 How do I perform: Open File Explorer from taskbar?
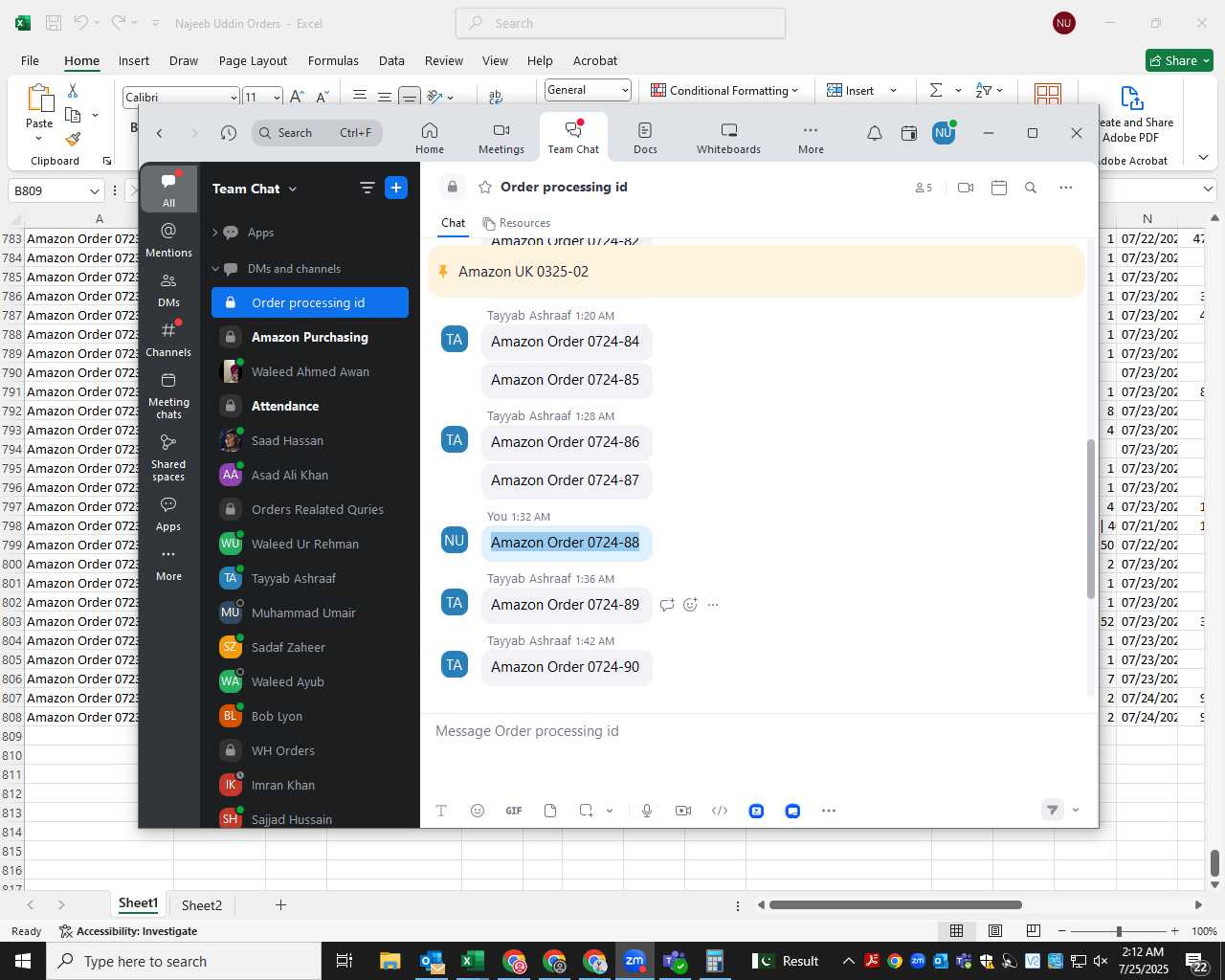pyautogui.click(x=390, y=961)
